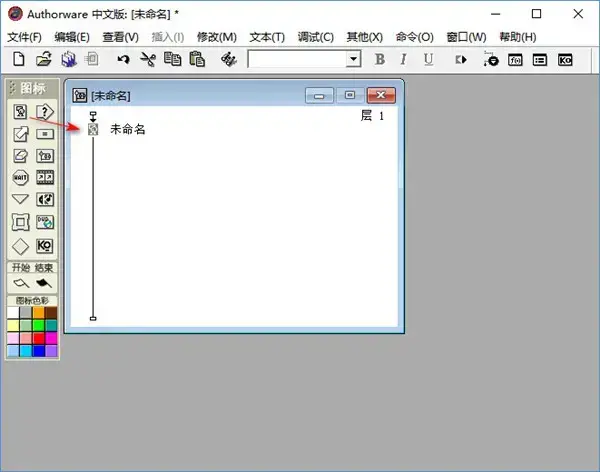Close the [未命名] design window
The width and height of the screenshot is (600, 472).
[381, 95]
